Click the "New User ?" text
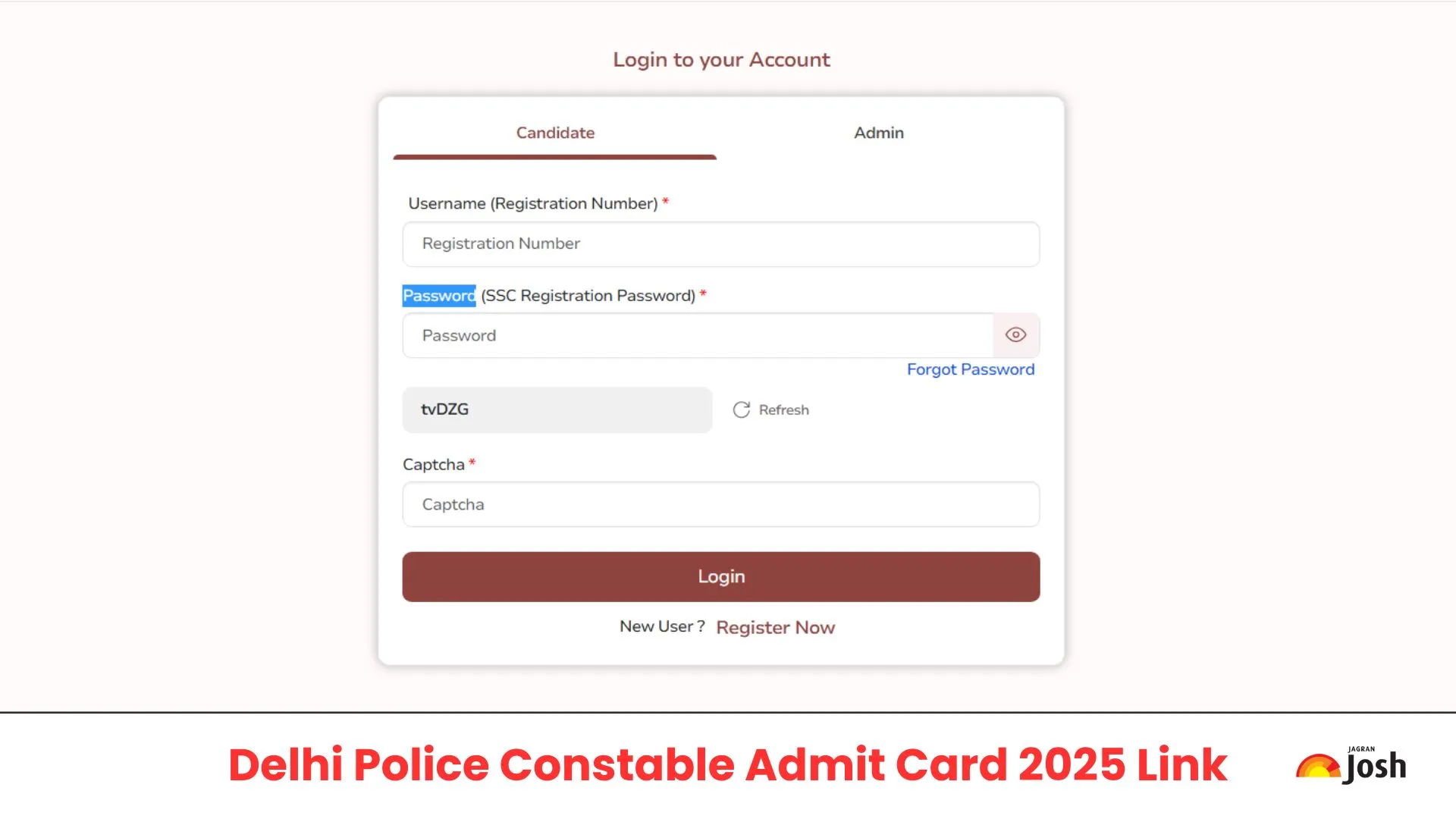The image size is (1456, 819). pos(661,626)
